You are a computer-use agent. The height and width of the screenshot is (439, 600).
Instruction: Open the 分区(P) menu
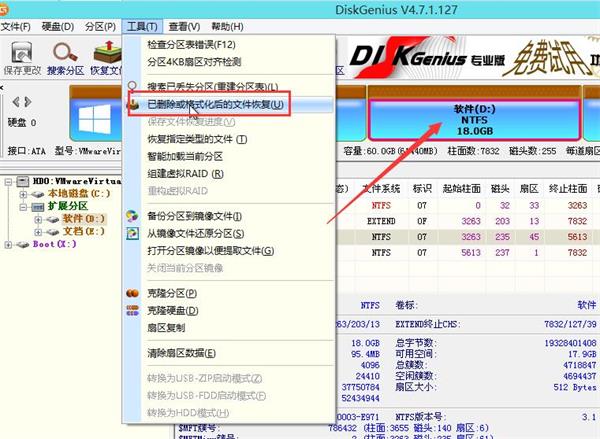pos(100,27)
